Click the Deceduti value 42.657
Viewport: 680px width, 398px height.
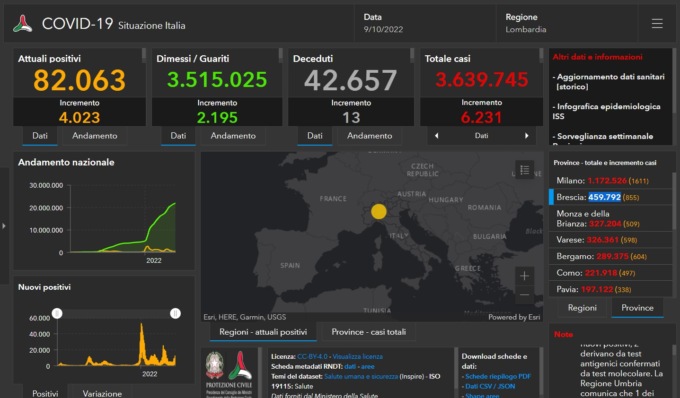click(x=350, y=80)
